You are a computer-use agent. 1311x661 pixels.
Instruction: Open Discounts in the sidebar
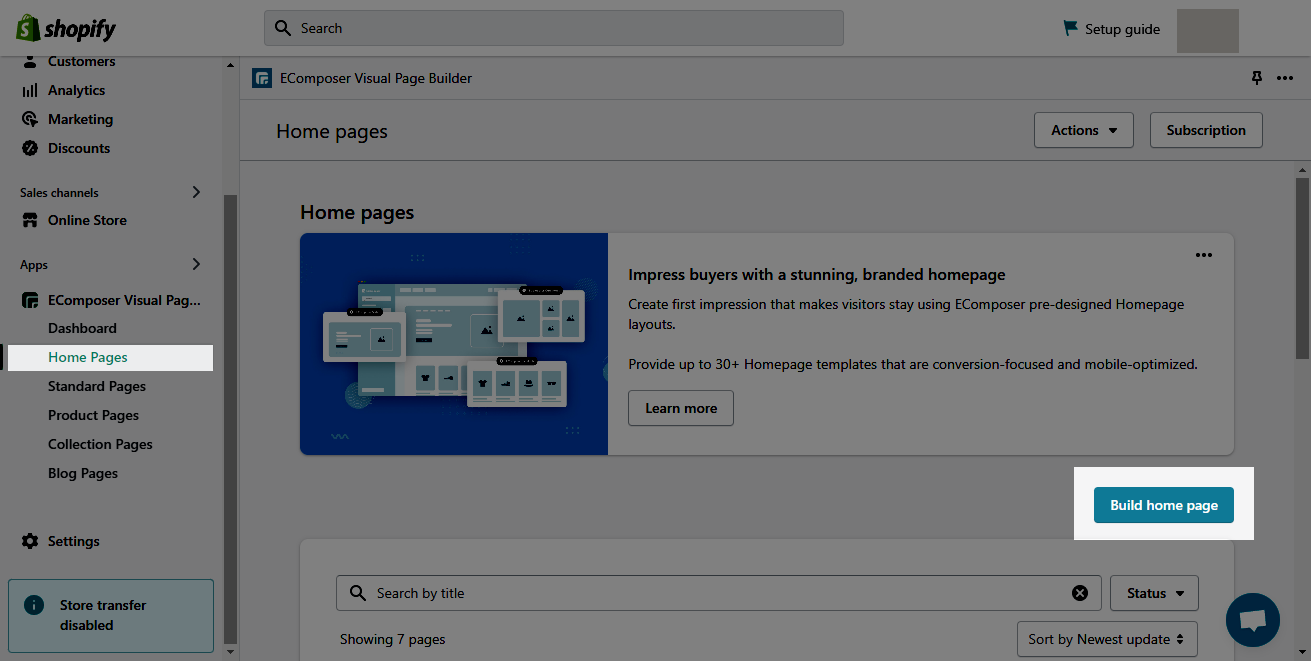79,148
